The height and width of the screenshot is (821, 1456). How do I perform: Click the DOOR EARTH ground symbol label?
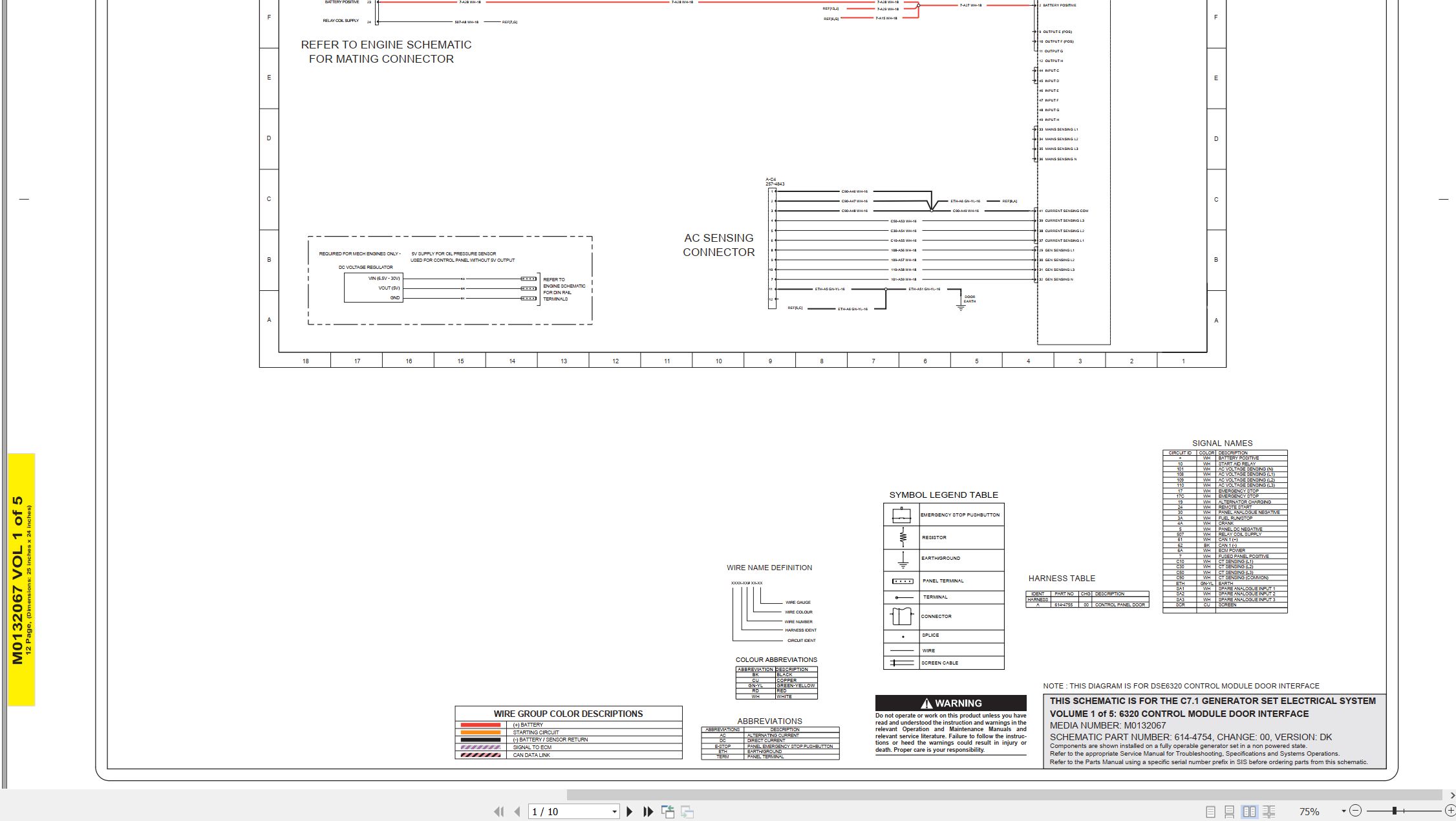tap(970, 299)
